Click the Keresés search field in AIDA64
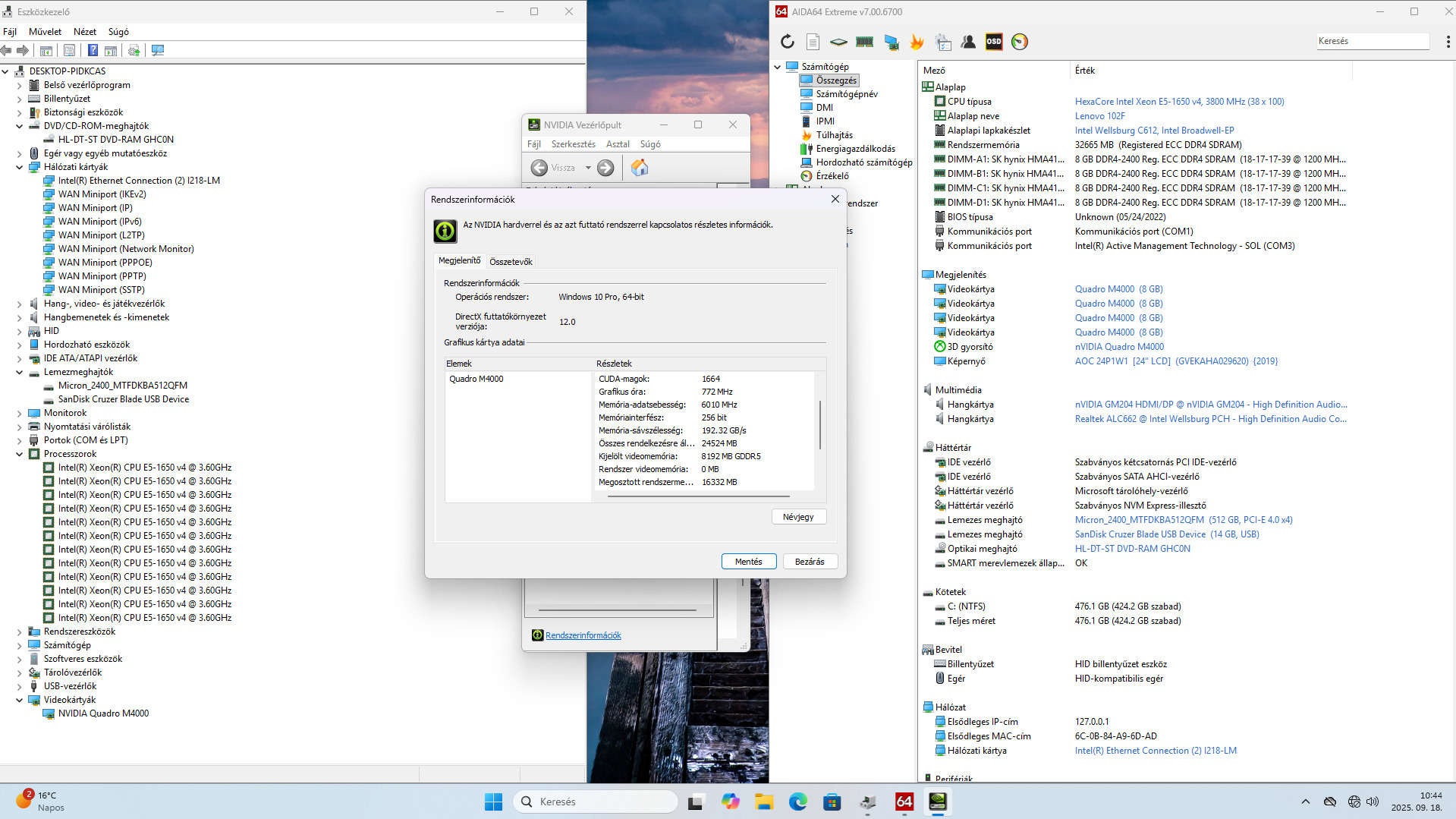 (x=1372, y=41)
